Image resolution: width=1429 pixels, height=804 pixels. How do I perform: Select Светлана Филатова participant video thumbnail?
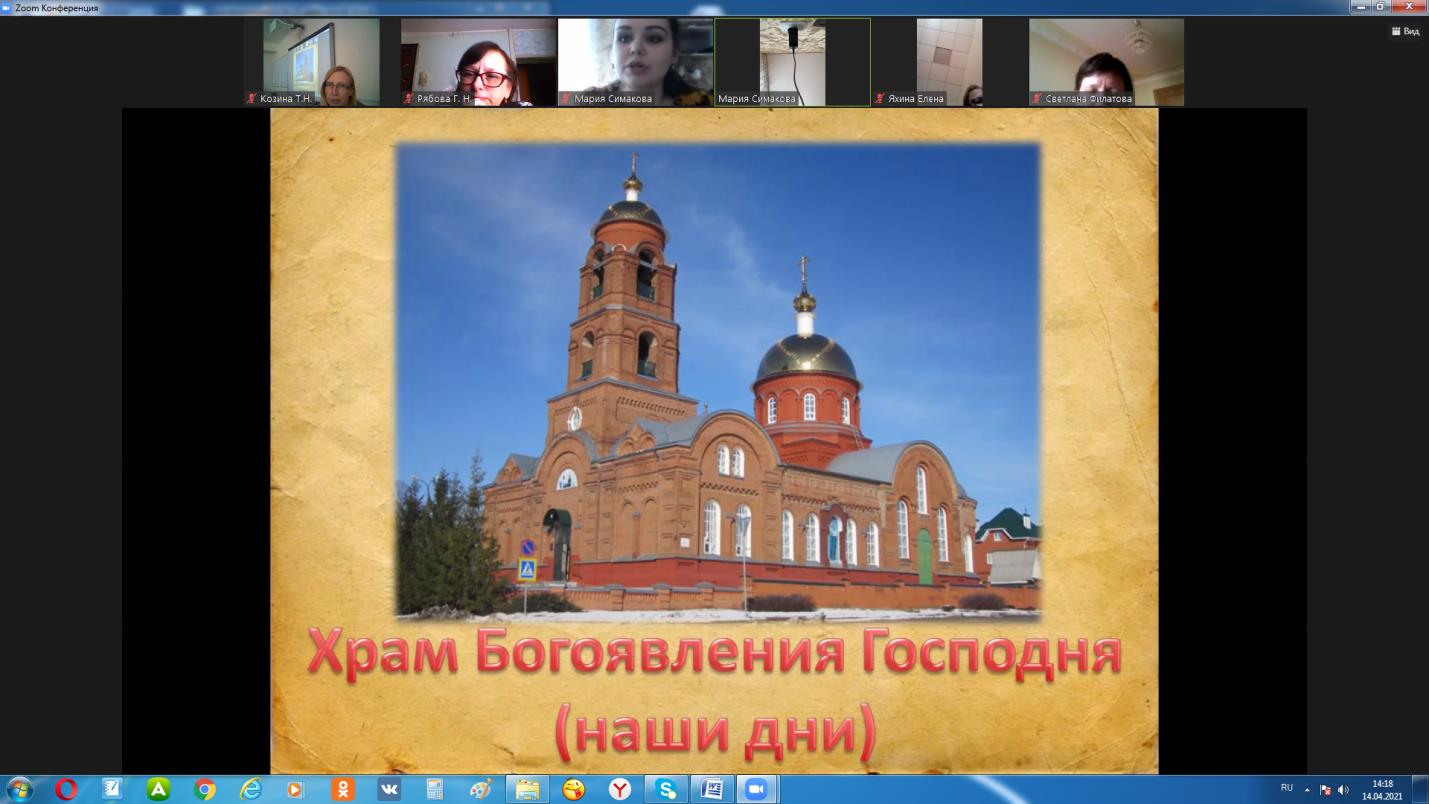[1106, 62]
